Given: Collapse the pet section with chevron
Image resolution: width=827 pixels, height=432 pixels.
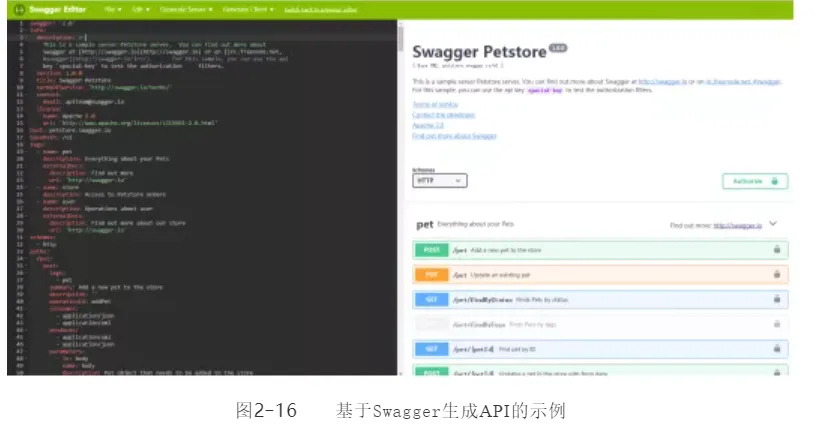Looking at the screenshot, I should pos(773,224).
